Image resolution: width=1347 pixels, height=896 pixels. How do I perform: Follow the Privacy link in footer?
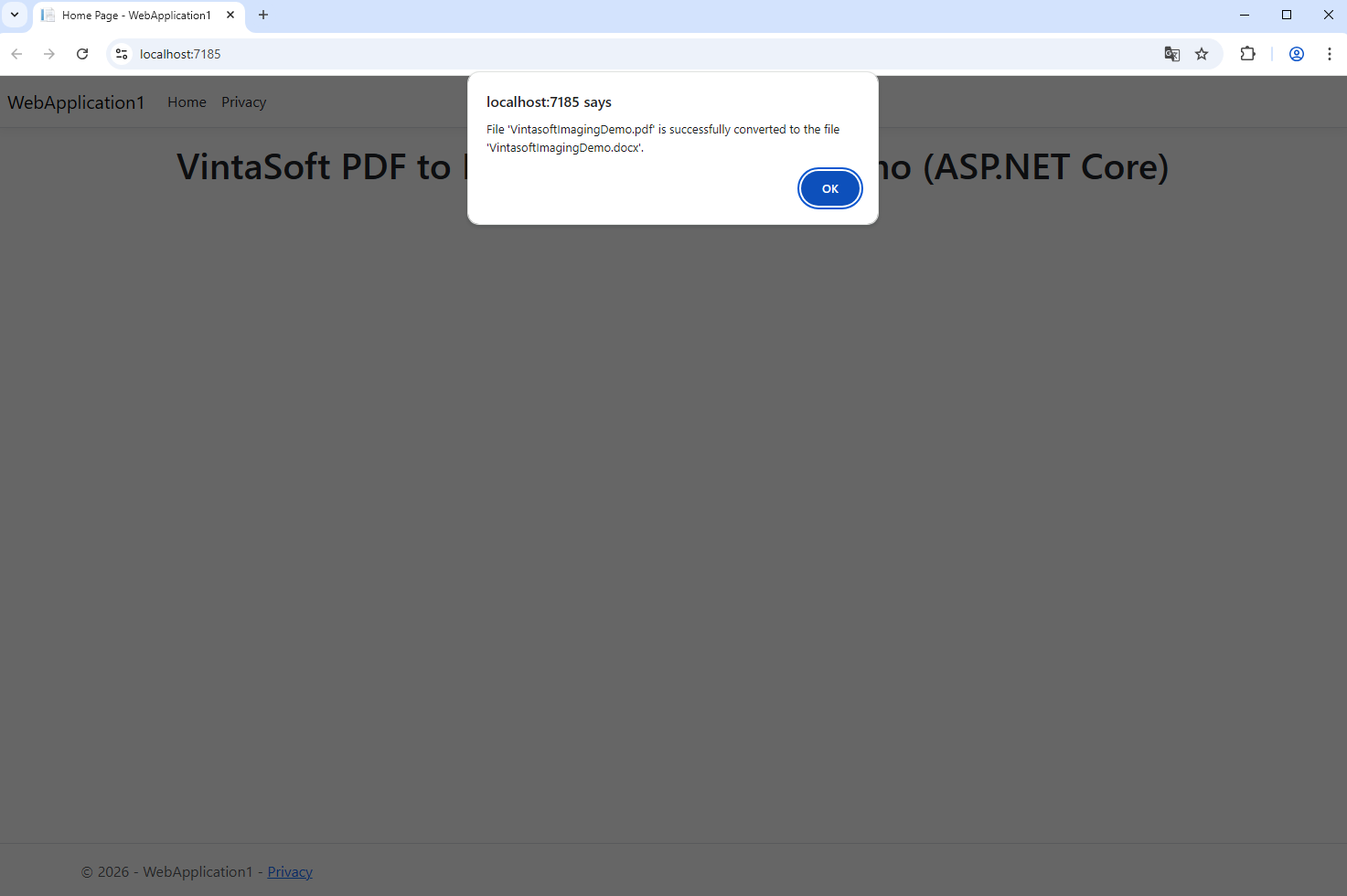coord(290,872)
